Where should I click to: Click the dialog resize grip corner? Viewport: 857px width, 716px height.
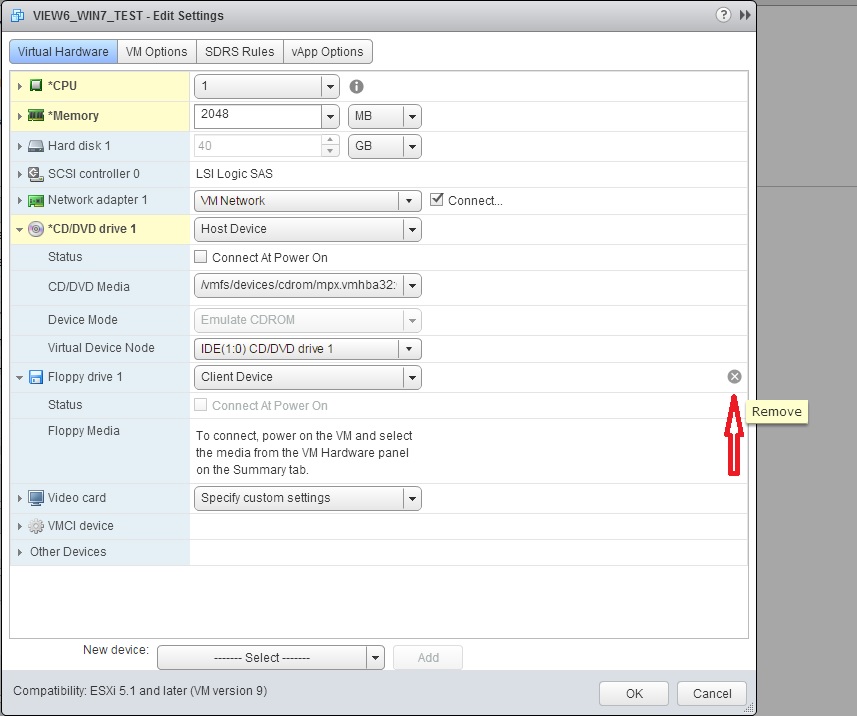point(749,707)
